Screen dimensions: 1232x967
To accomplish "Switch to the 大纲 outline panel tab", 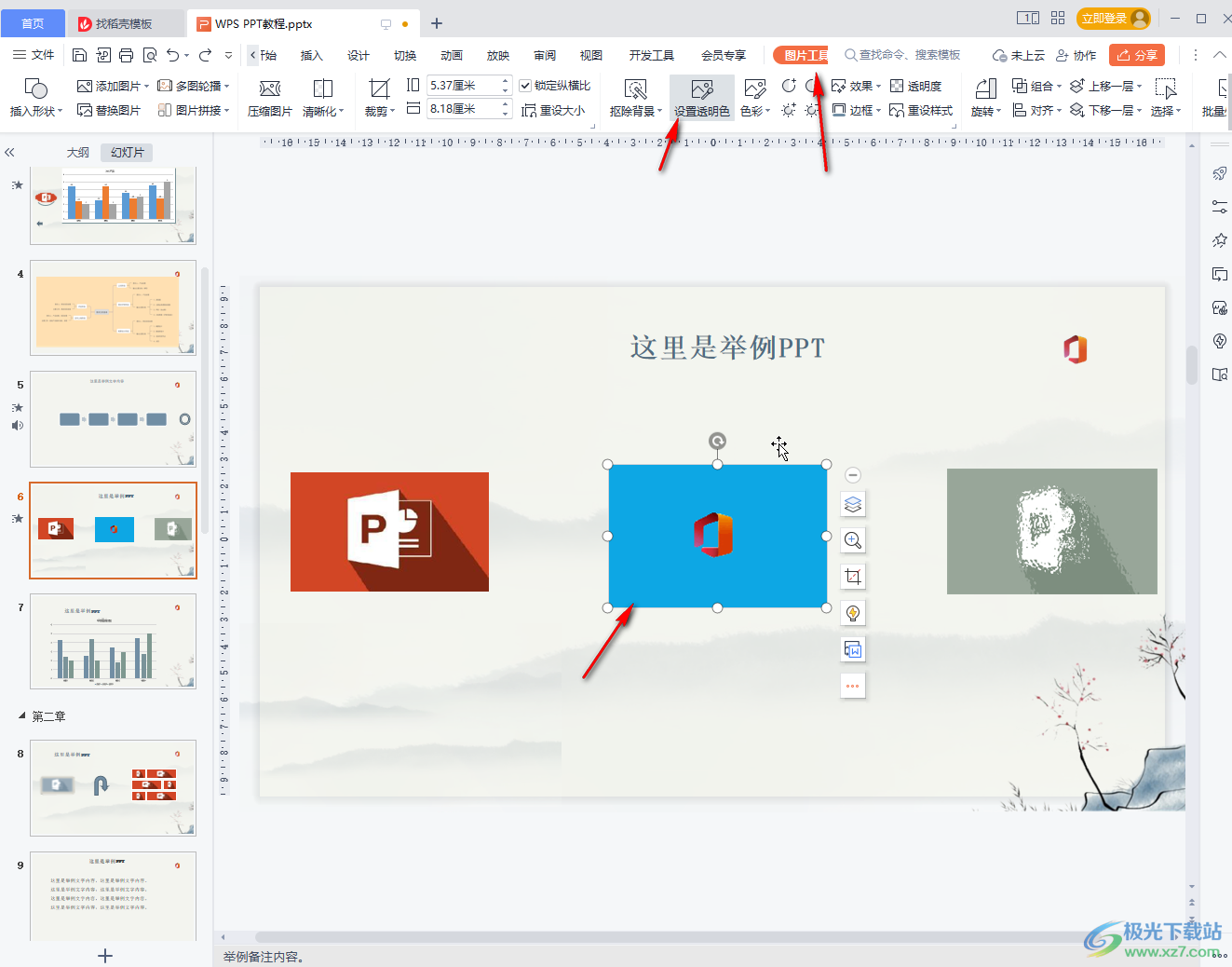I will click(x=78, y=152).
